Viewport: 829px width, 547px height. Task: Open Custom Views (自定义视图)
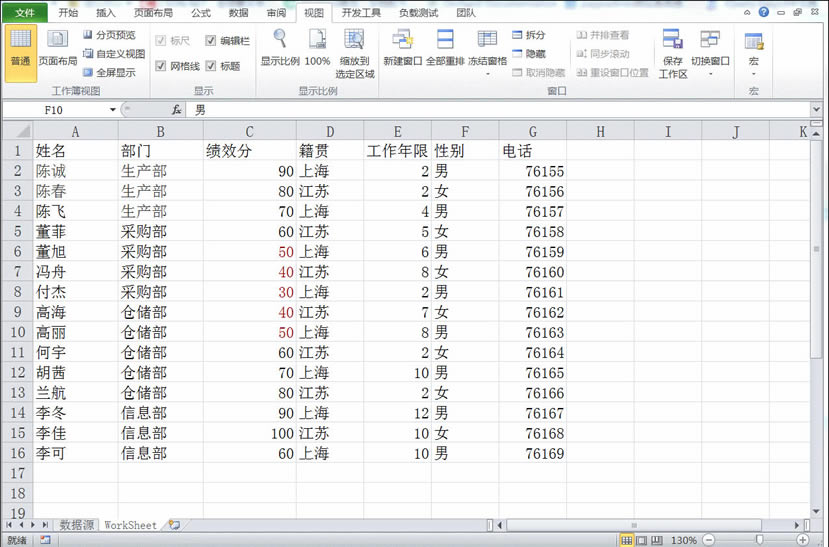(x=114, y=53)
